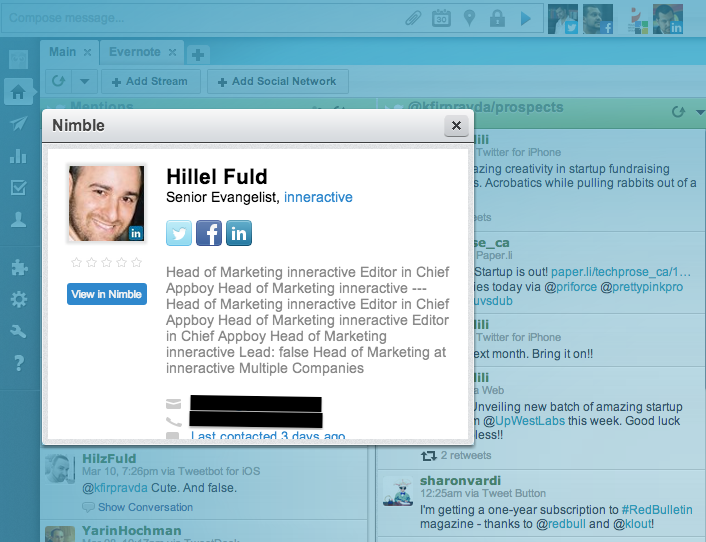Open Hillel Fuld's Twitter profile icon

179,233
